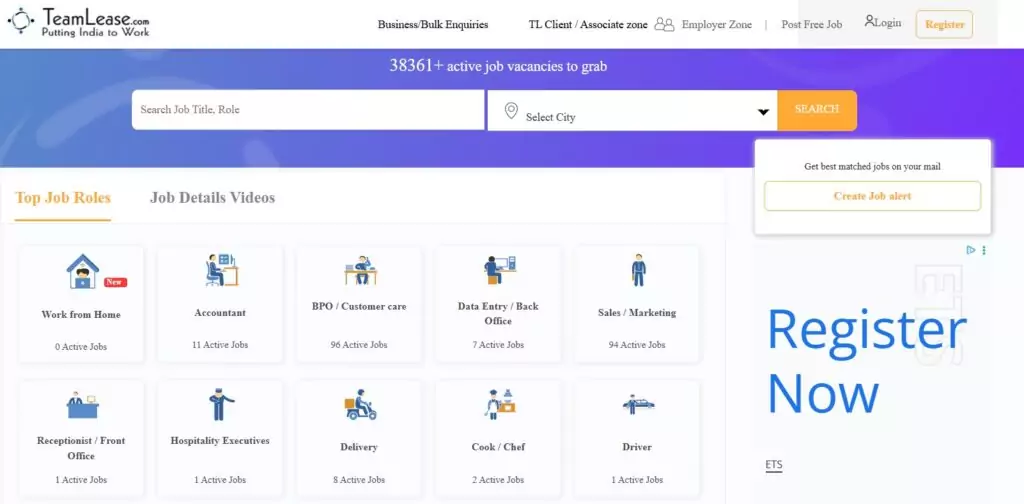The width and height of the screenshot is (1024, 504).
Task: Select the BPO / Customer care icon
Action: coord(359,270)
